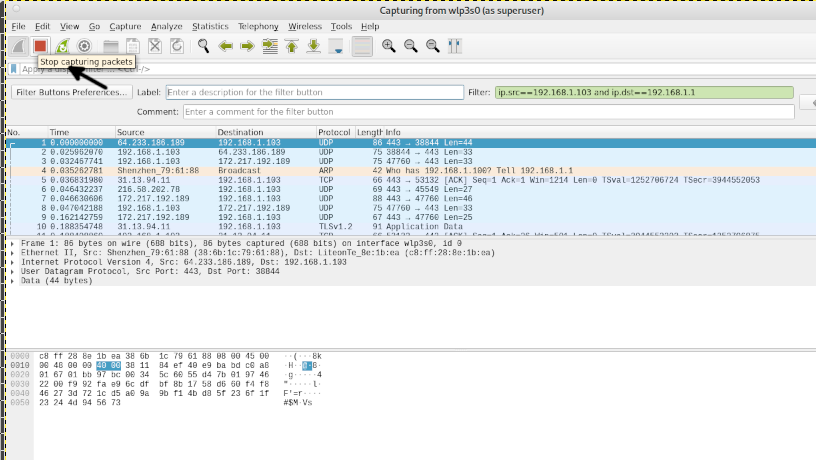The image size is (816, 460).
Task: Click Filter Buttons Preferences button
Action: tap(72, 92)
